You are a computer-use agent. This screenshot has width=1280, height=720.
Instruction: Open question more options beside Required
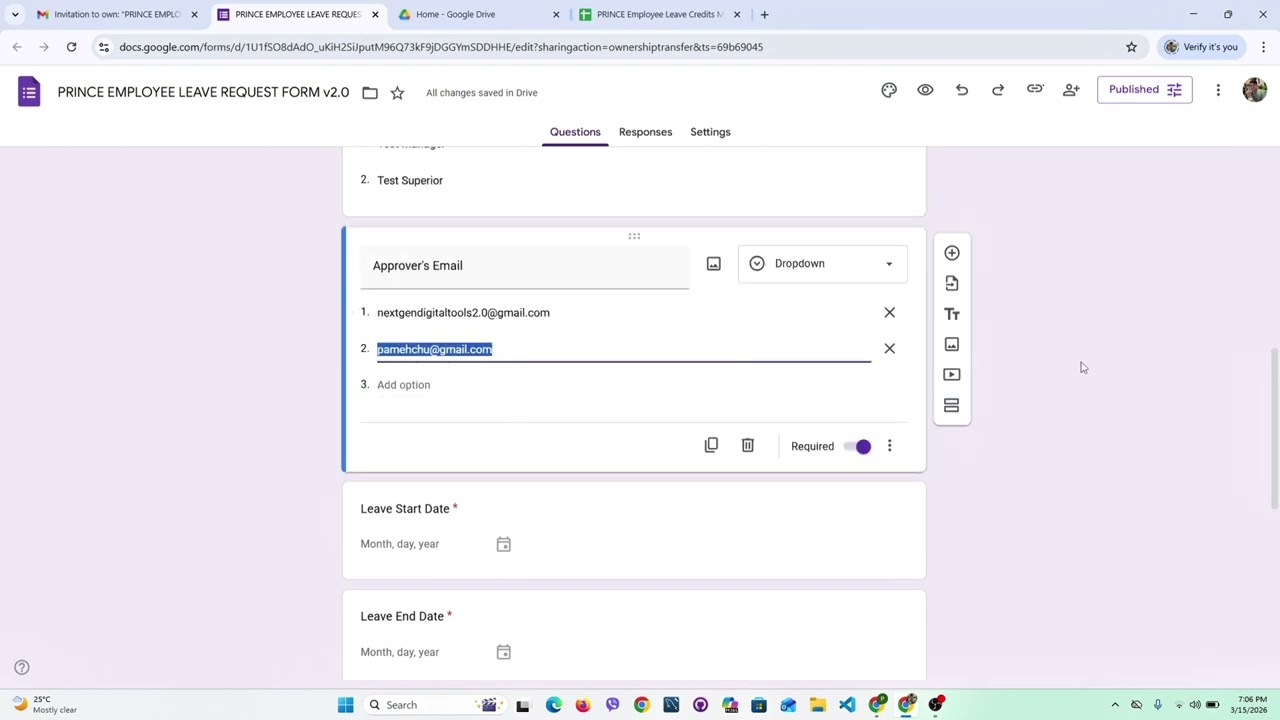click(x=889, y=446)
